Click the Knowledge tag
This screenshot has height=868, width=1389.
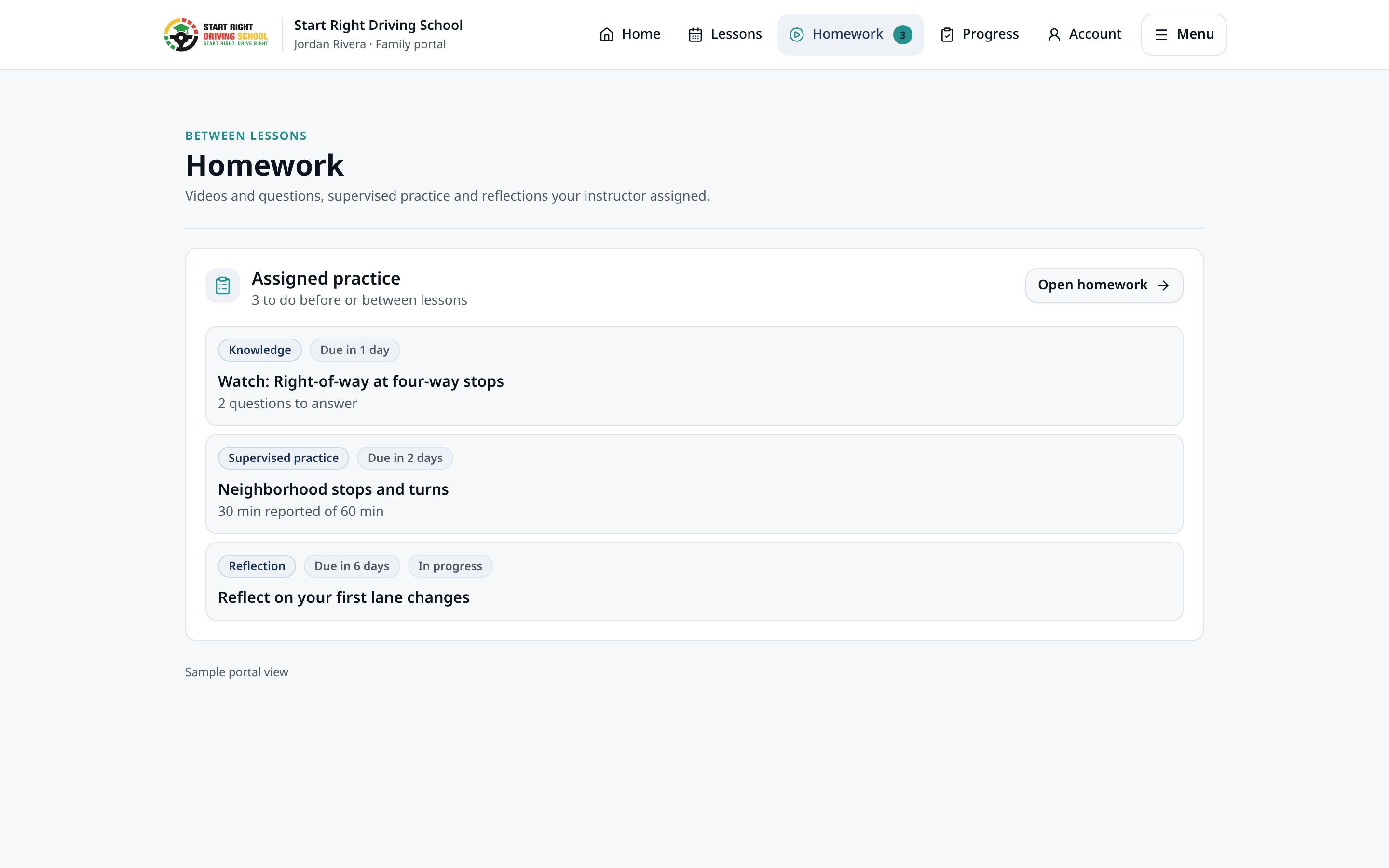[x=259, y=350]
